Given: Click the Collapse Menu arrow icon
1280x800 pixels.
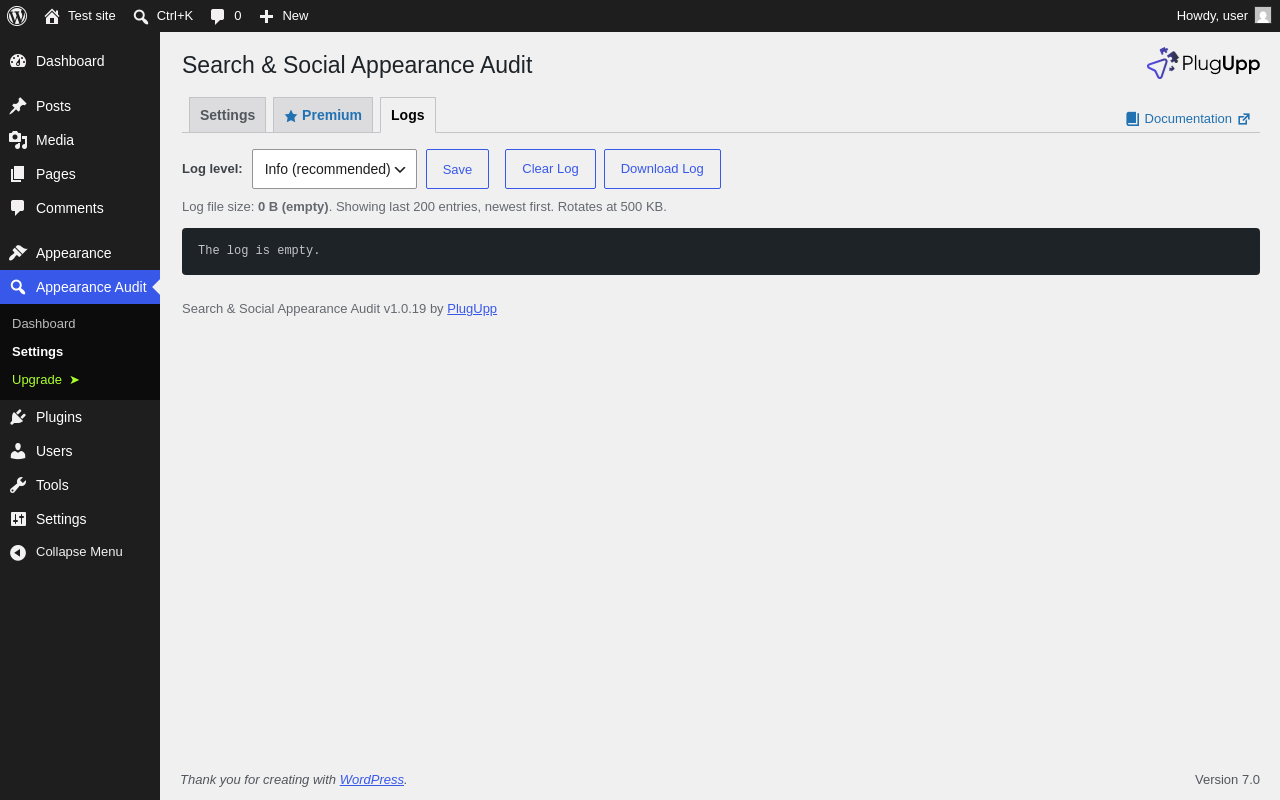Looking at the screenshot, I should click(18, 552).
